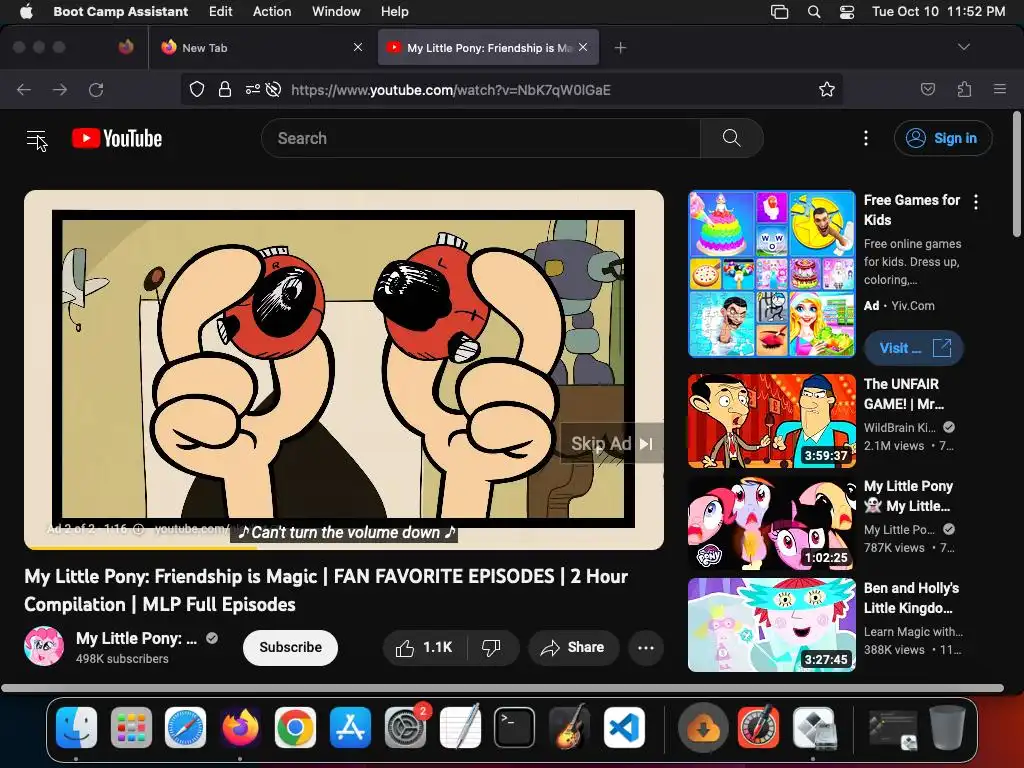Open Google Chrome from the Dock
Screen dimensions: 1024x768
295,727
